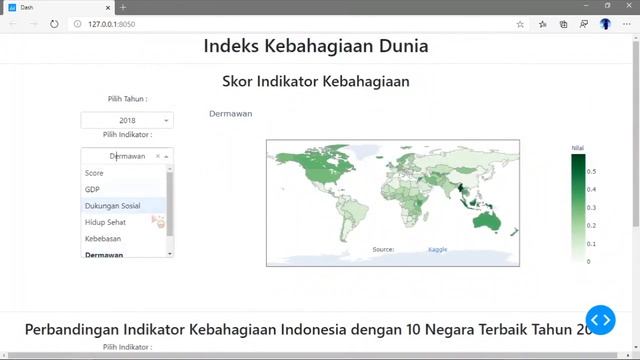The image size is (640, 360).
Task: Restore down the browser window
Action: click(607, 6)
